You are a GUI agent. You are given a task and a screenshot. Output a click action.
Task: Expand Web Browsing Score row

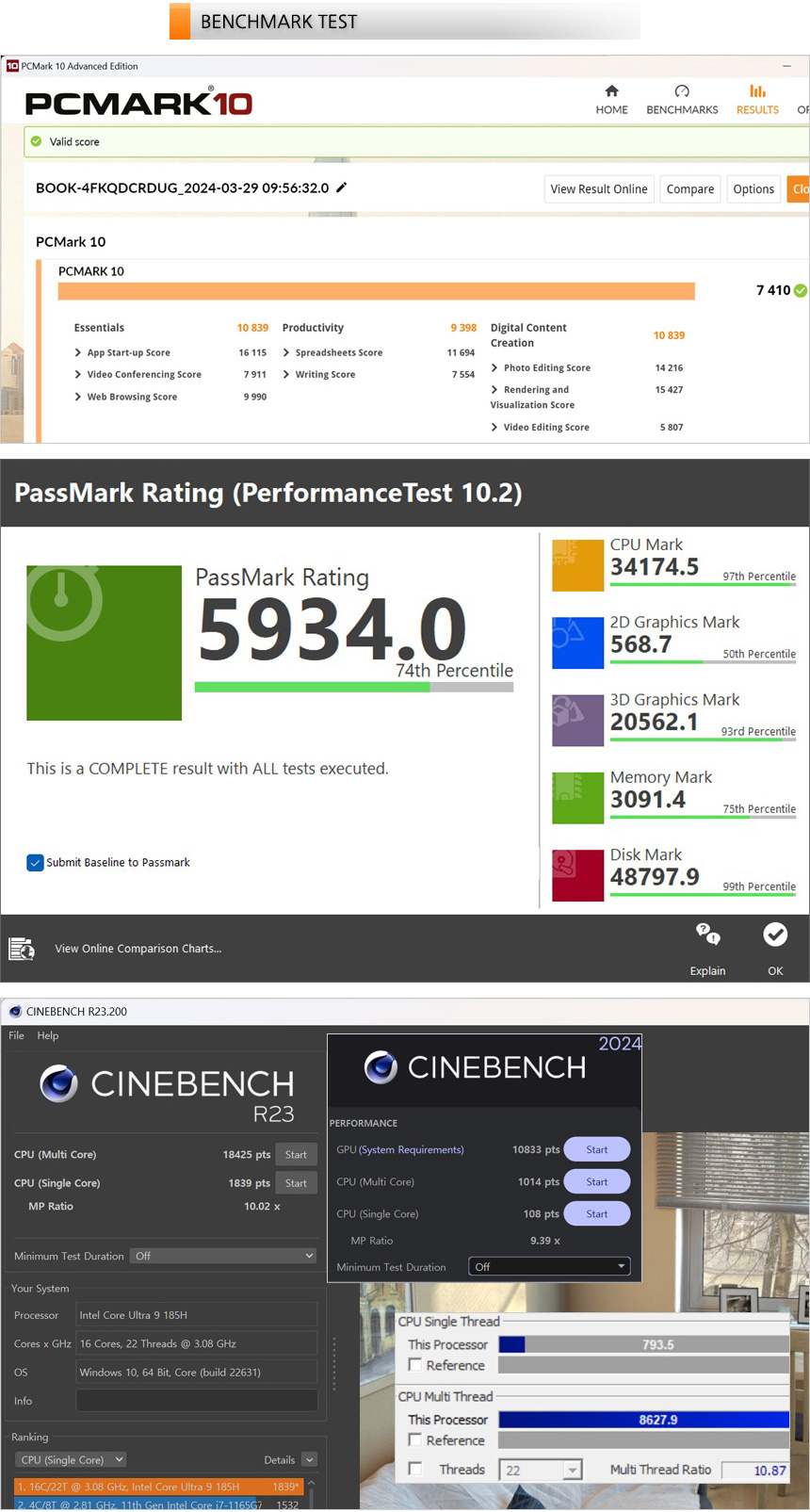click(x=78, y=397)
